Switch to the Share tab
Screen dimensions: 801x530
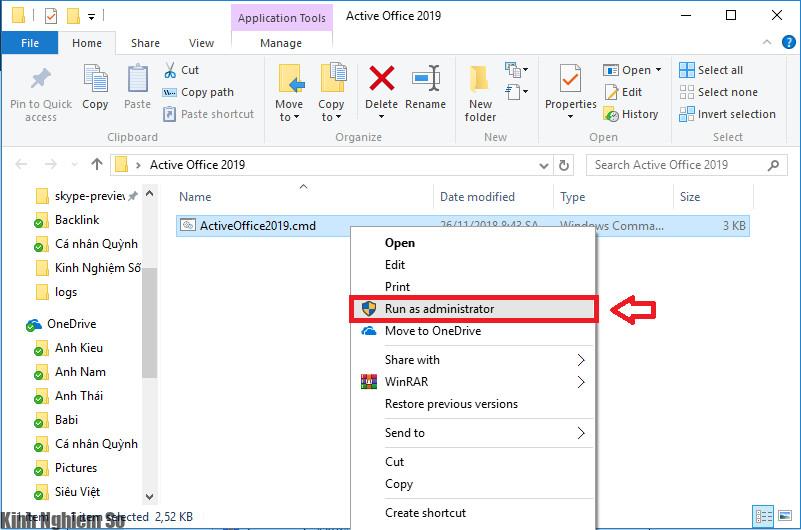(145, 43)
